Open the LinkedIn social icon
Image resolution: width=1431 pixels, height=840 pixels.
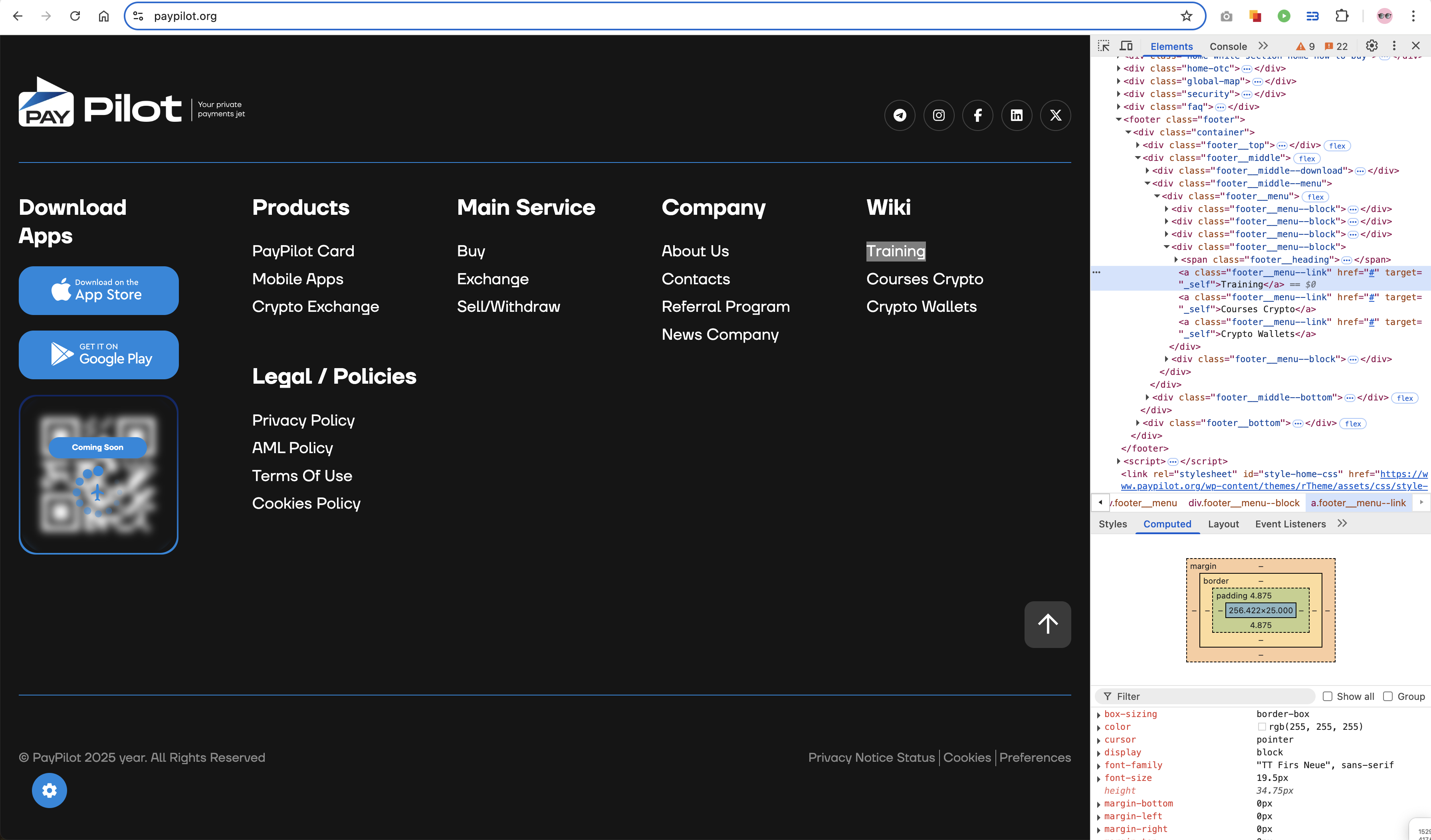(x=1017, y=115)
